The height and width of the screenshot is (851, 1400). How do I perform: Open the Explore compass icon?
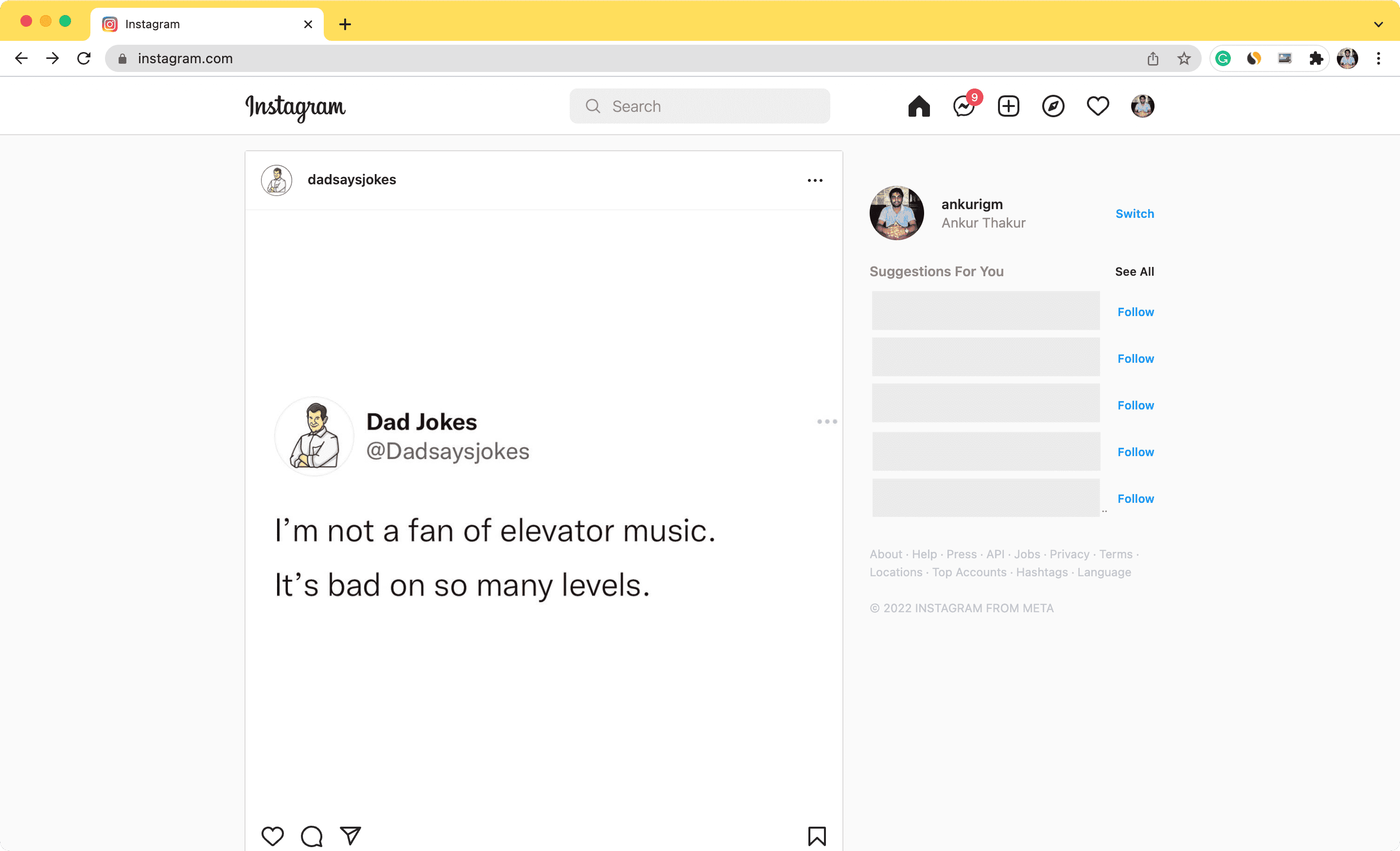coord(1053,106)
